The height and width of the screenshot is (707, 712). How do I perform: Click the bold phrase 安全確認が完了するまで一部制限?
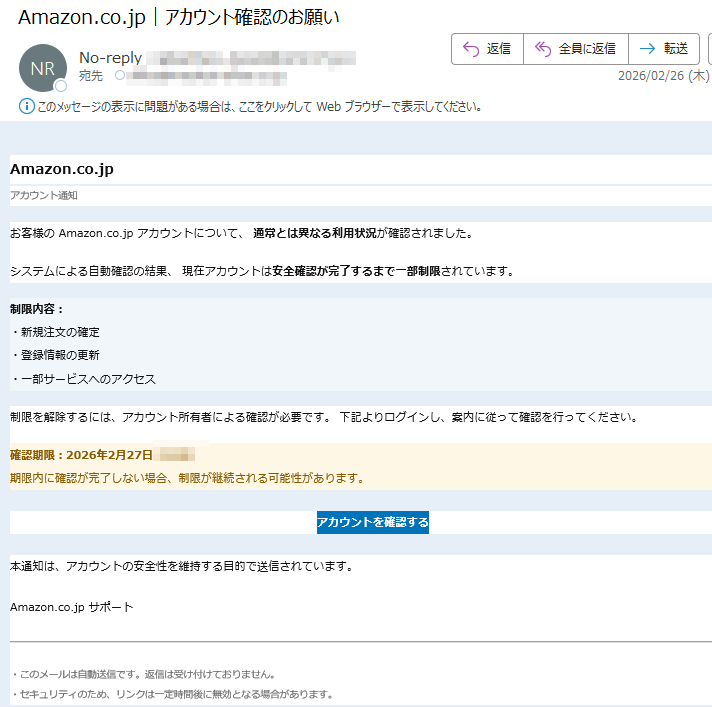(356, 272)
